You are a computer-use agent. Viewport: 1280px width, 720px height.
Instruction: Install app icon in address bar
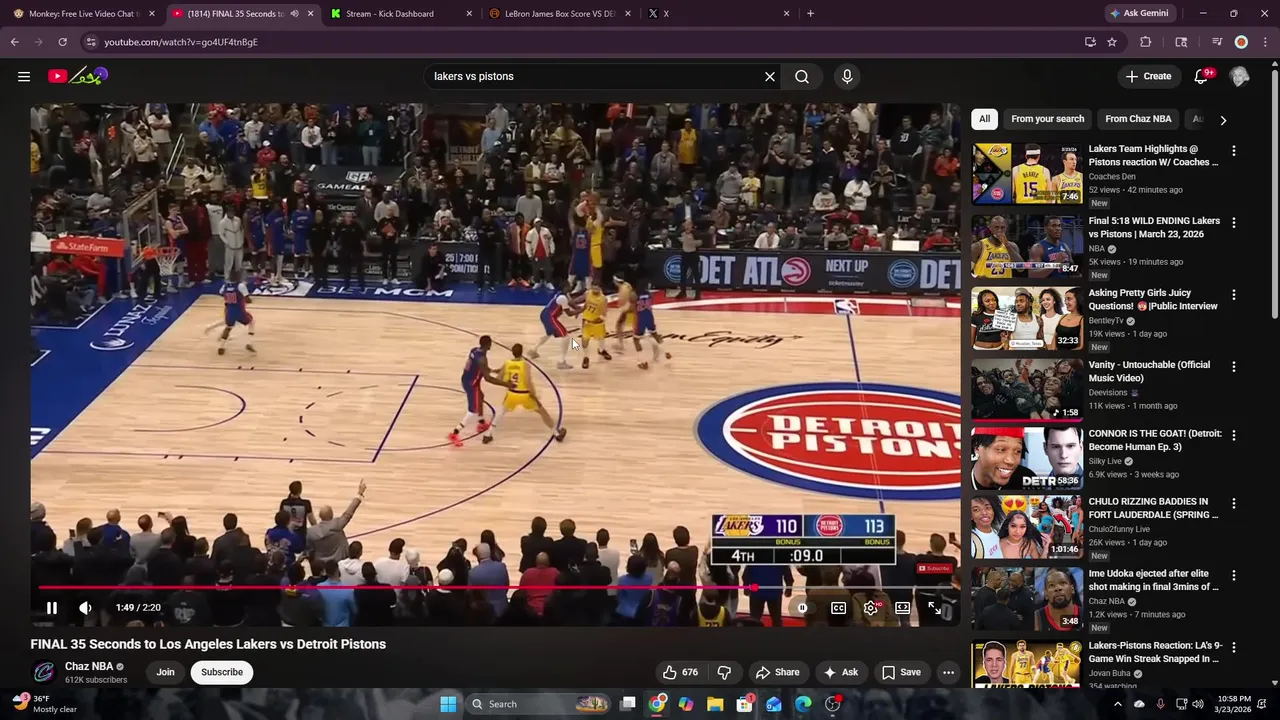click(1090, 42)
